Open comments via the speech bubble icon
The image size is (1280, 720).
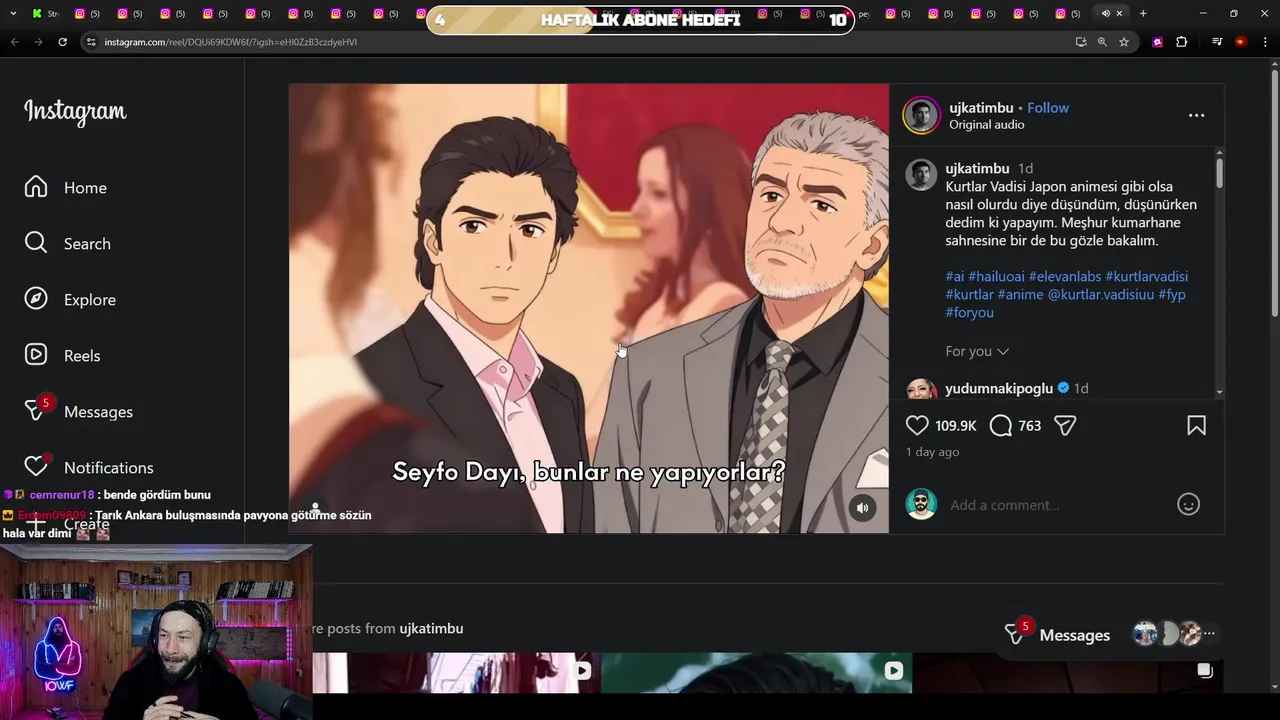(x=1001, y=426)
